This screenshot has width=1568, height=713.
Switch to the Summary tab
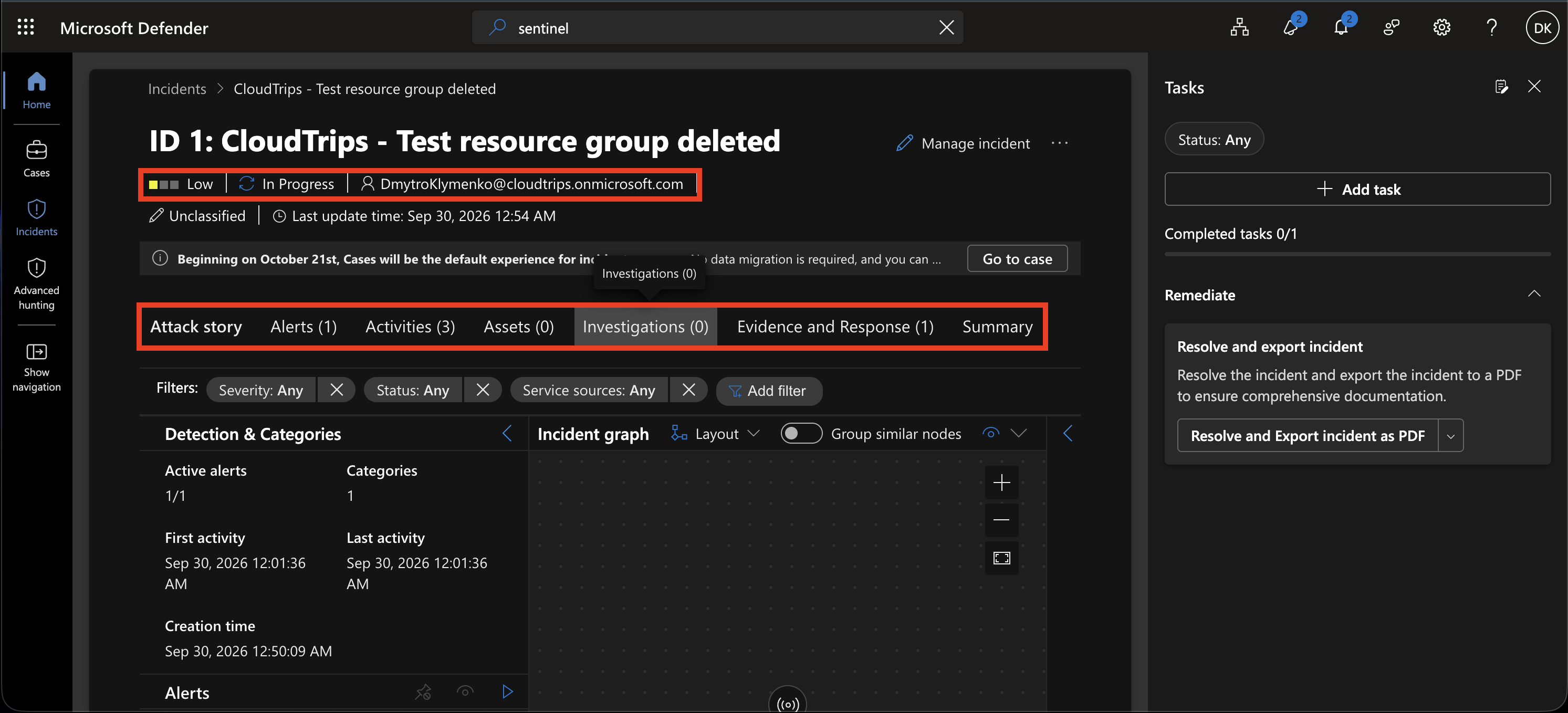click(x=997, y=327)
